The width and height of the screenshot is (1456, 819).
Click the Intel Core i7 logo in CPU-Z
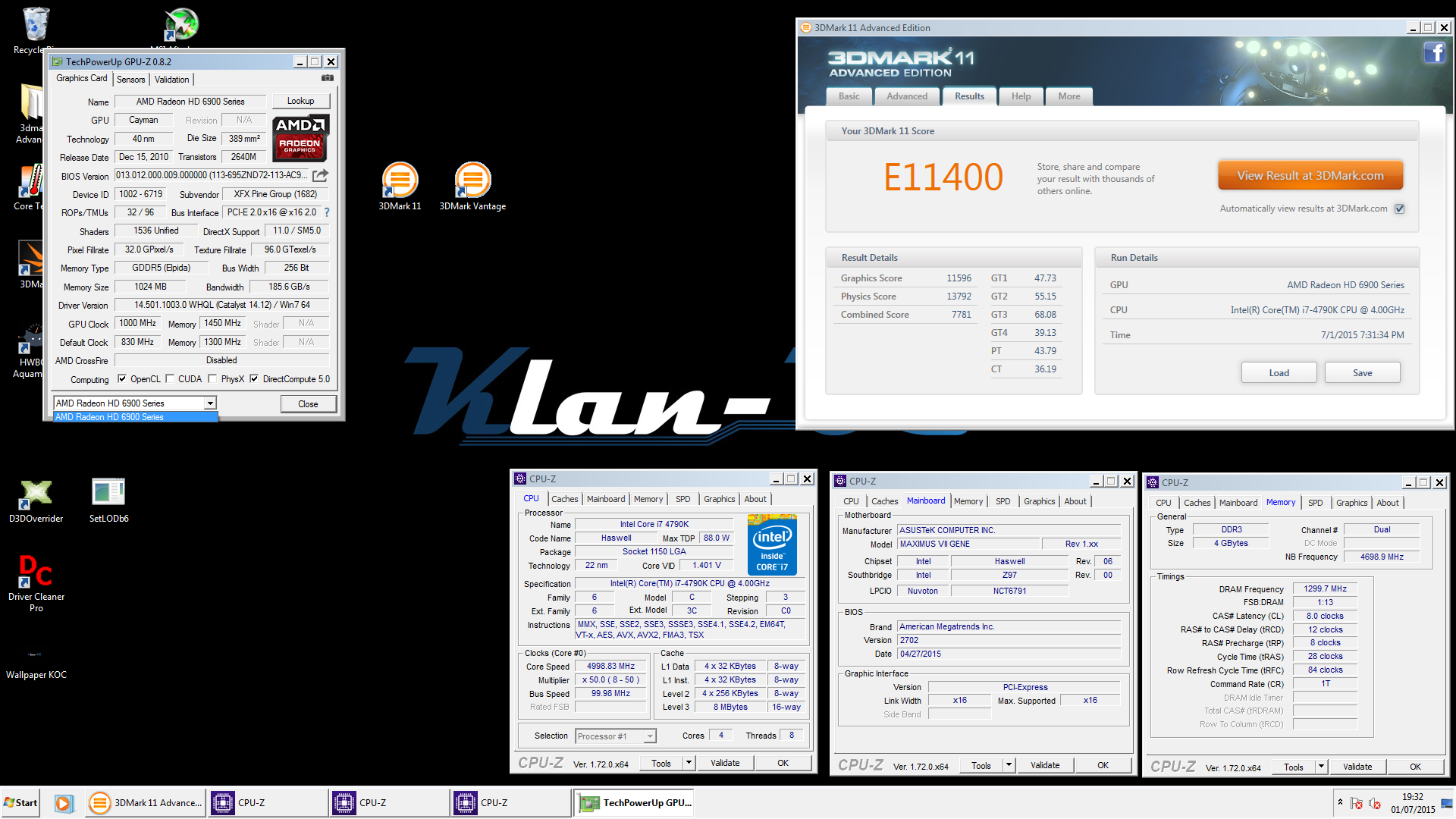[772, 544]
